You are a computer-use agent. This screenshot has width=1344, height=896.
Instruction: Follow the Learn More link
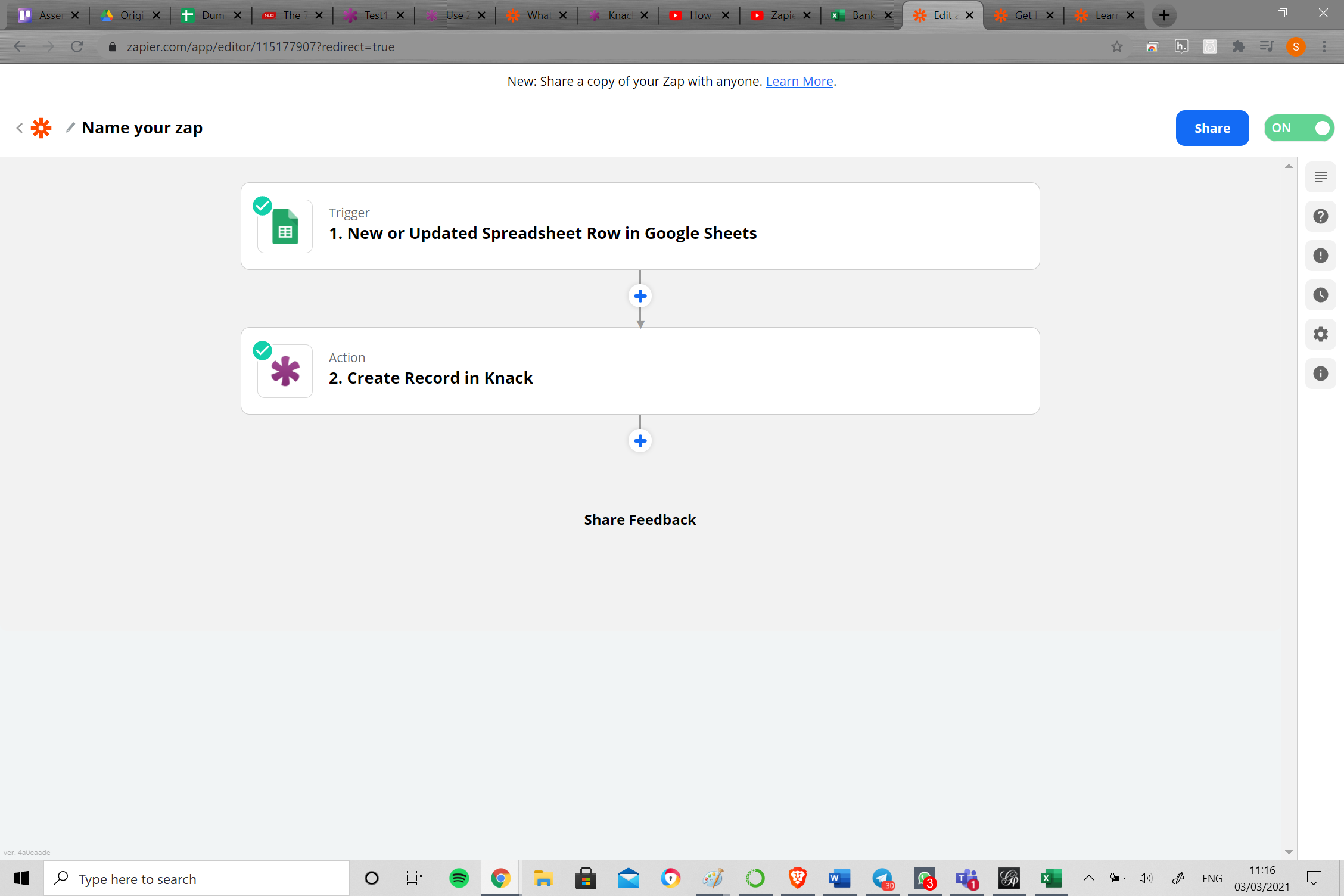coord(799,81)
